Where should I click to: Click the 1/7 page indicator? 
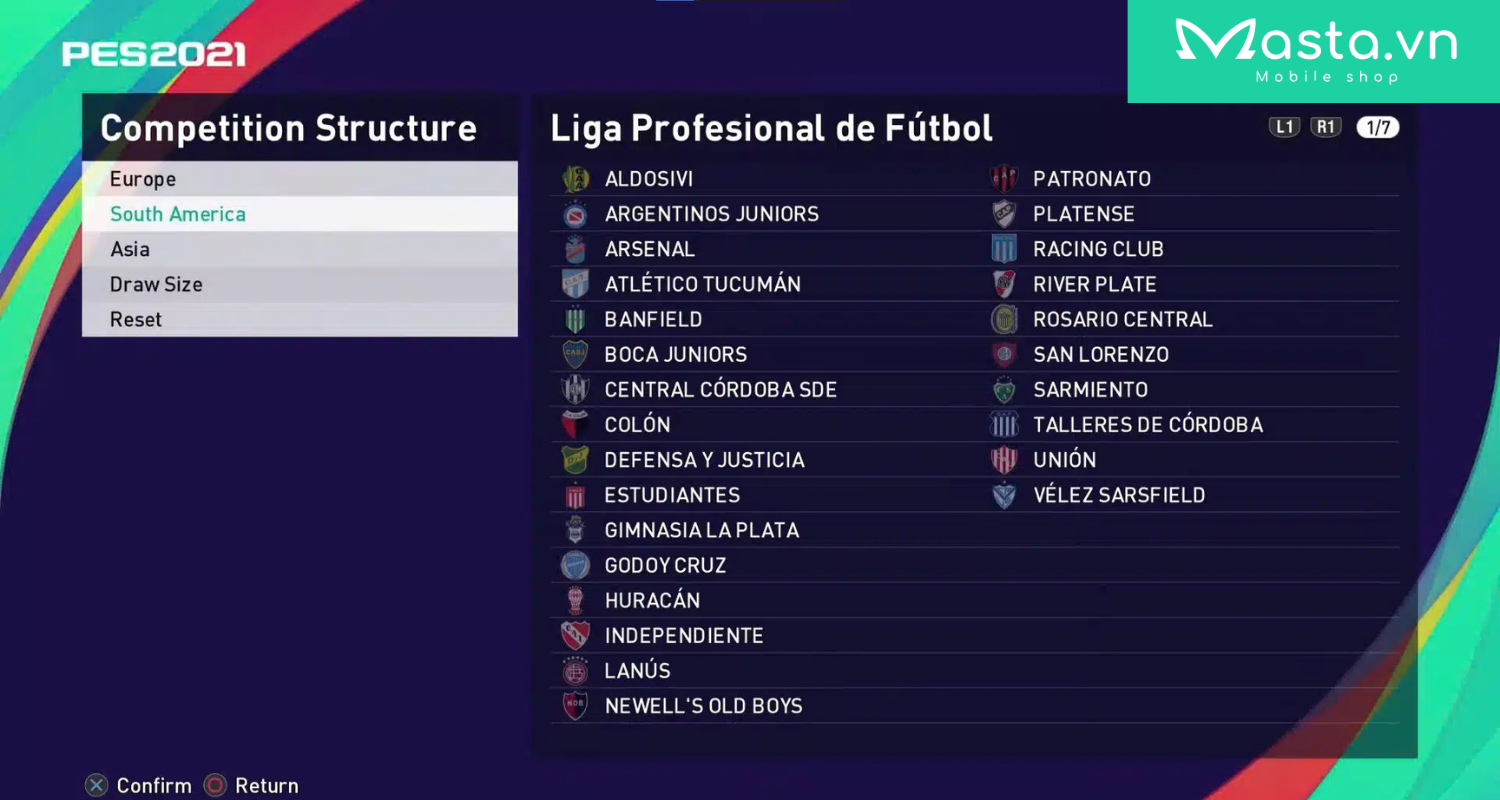1377,127
